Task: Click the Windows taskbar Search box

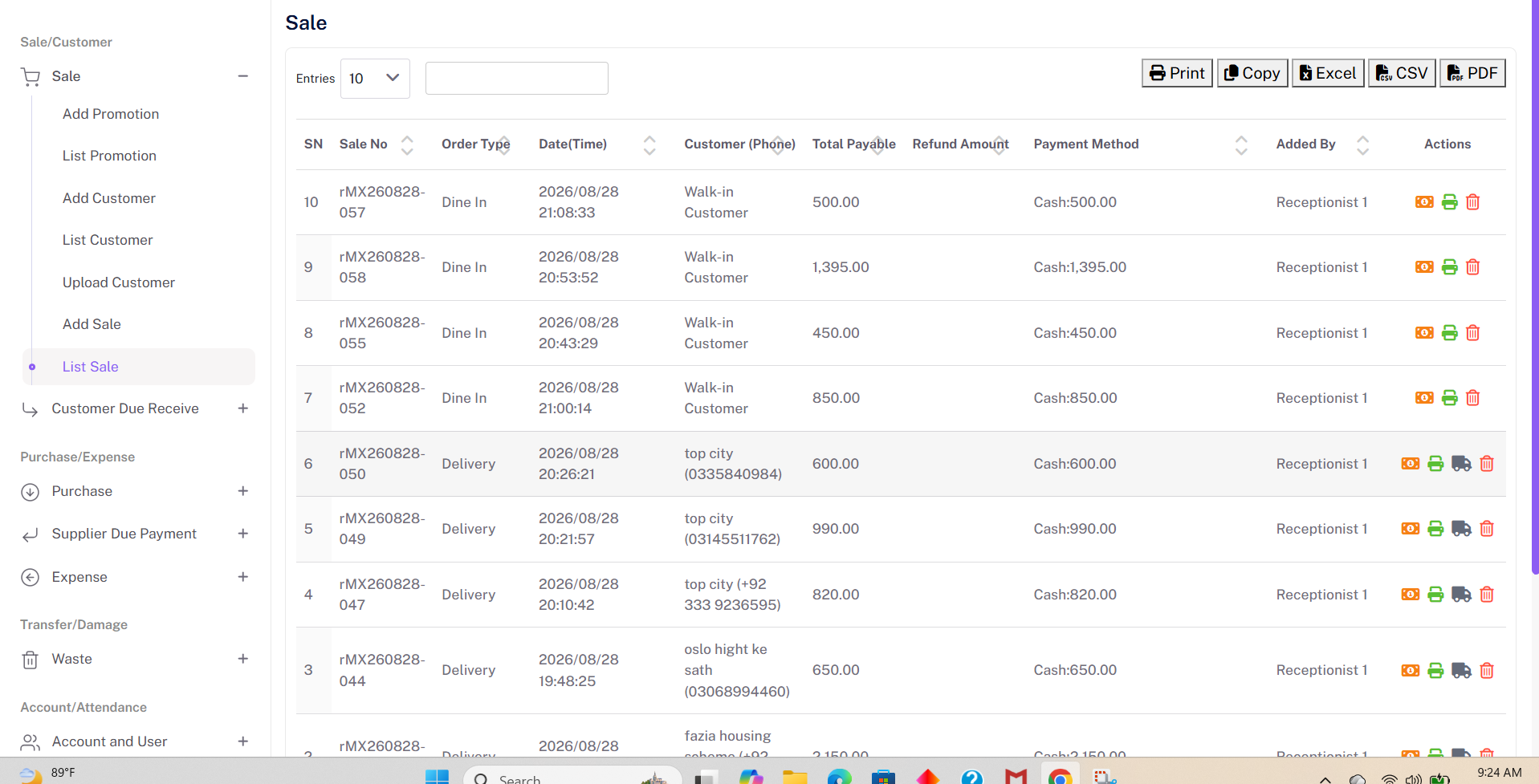Action: click(572, 777)
